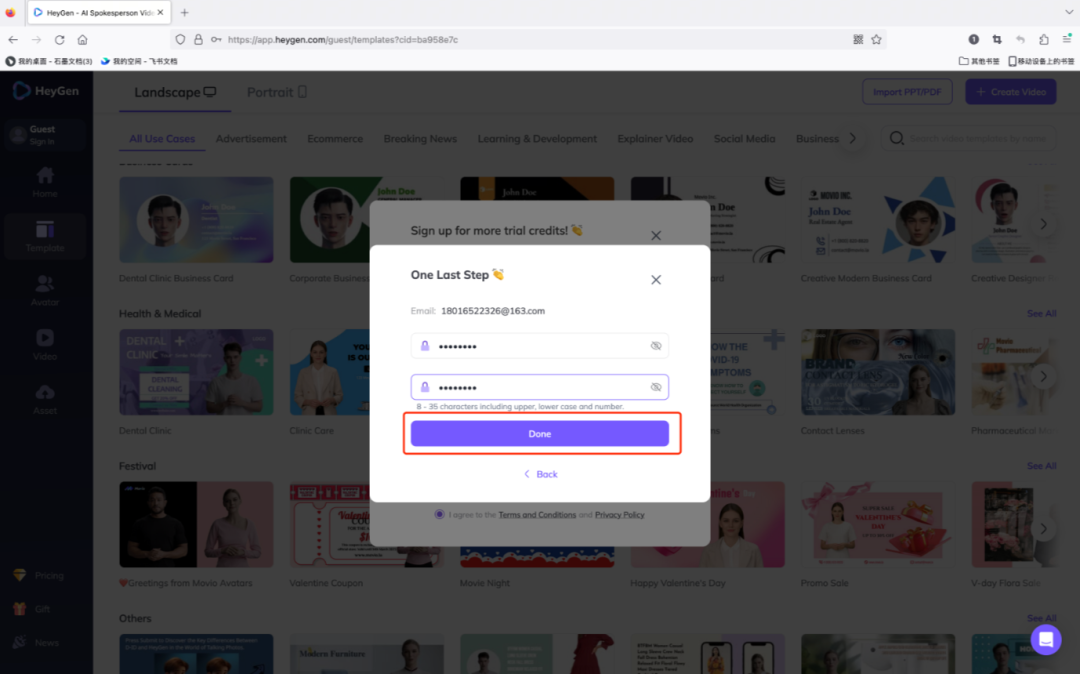Open Asset in the sidebar
The image size is (1080, 674).
coord(45,399)
